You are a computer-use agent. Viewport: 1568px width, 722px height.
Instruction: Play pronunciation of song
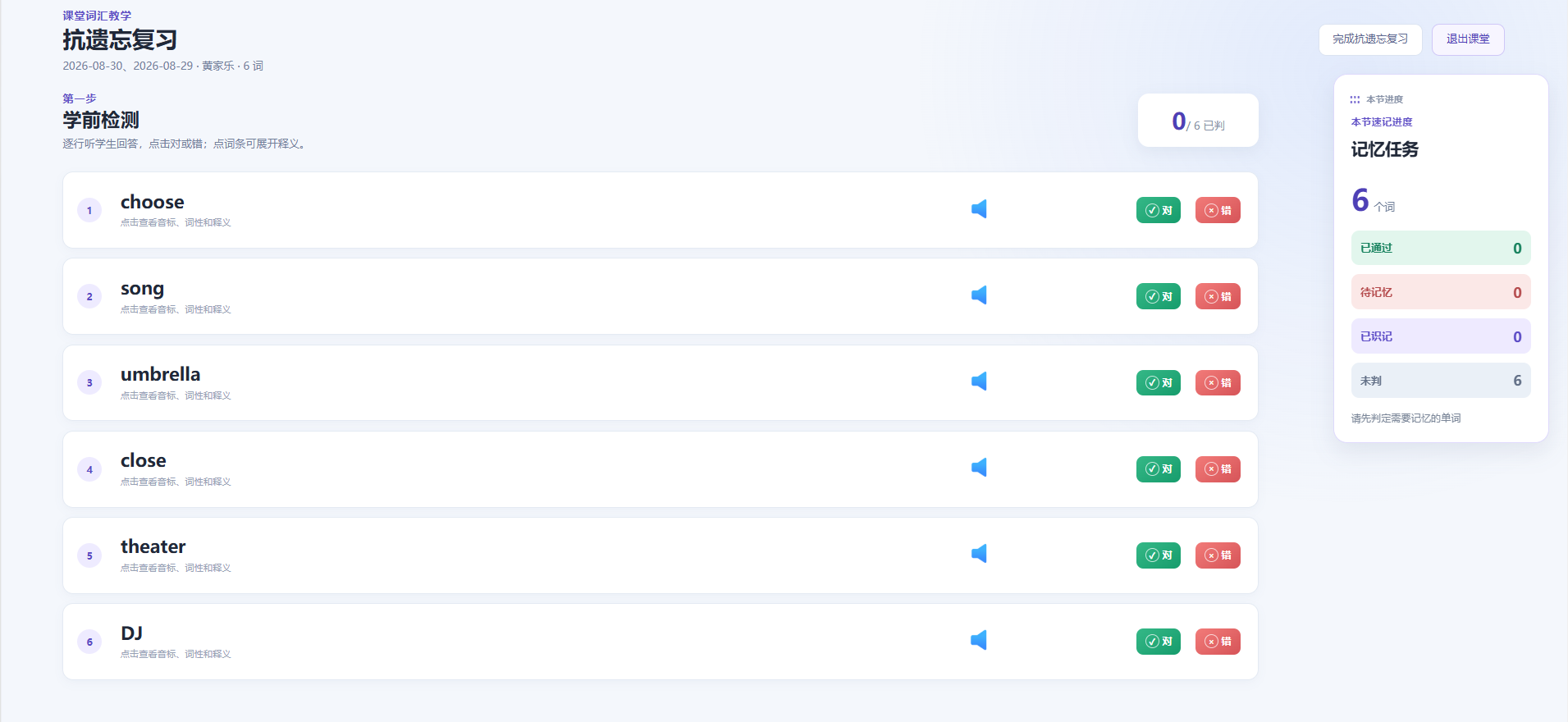coord(979,295)
